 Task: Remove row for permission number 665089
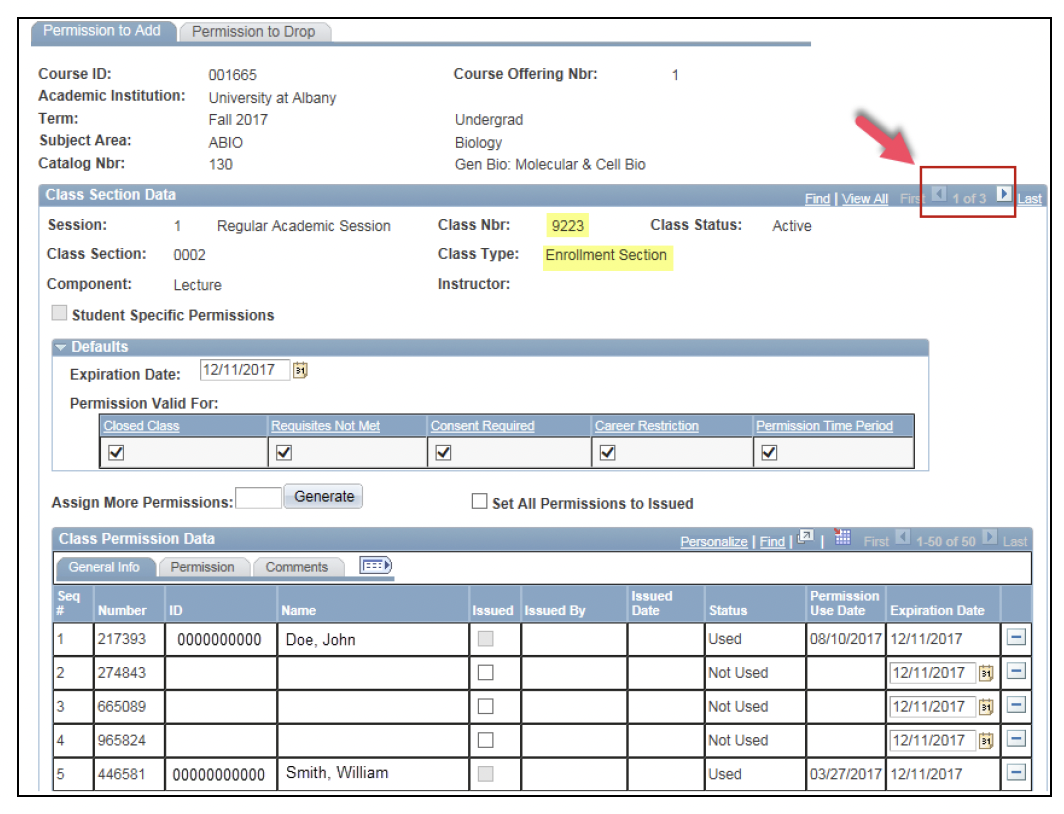point(1016,707)
